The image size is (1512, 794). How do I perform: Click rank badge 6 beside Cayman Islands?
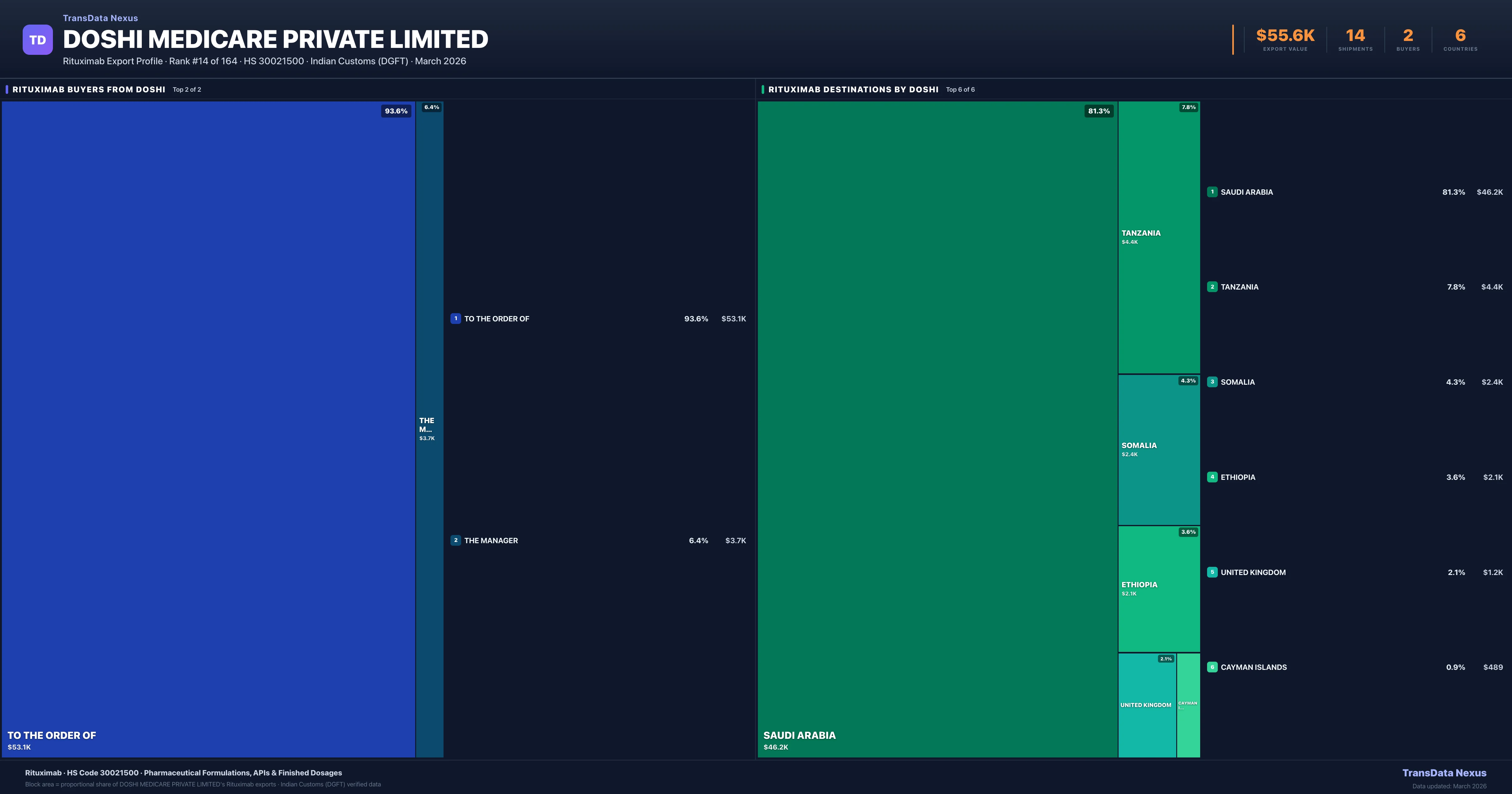tap(1212, 667)
